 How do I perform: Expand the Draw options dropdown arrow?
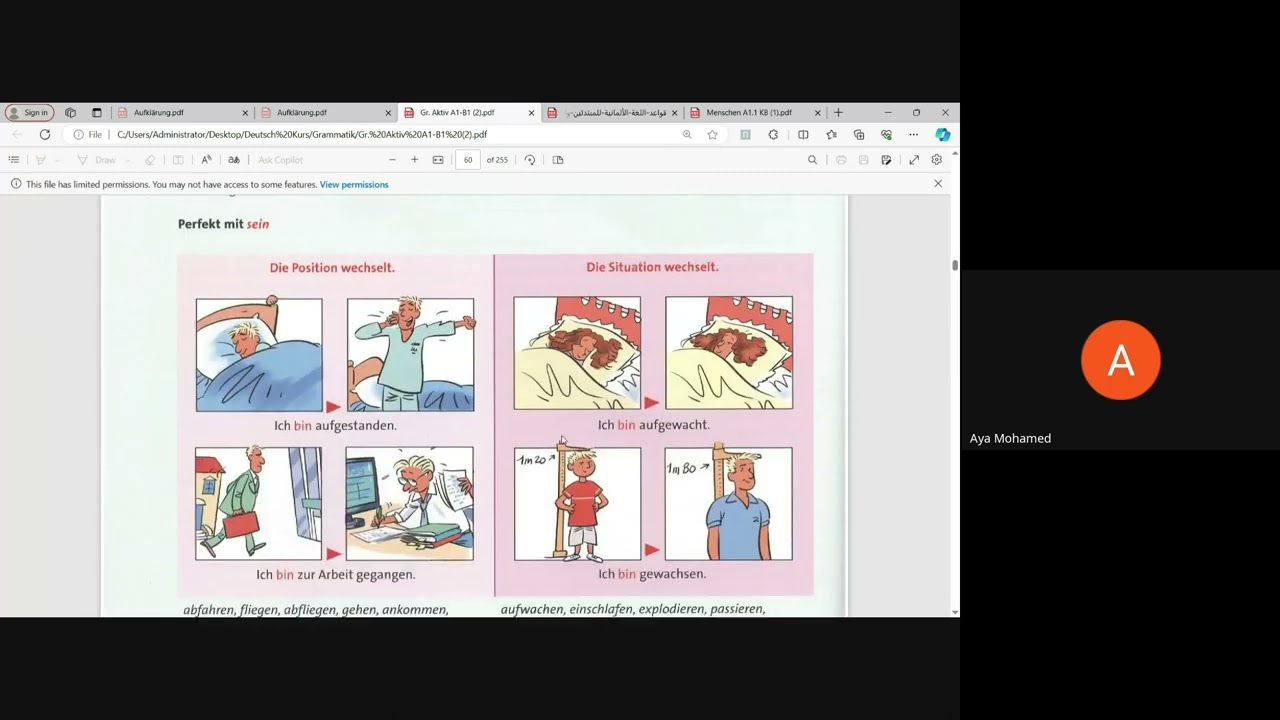pyautogui.click(x=129, y=160)
